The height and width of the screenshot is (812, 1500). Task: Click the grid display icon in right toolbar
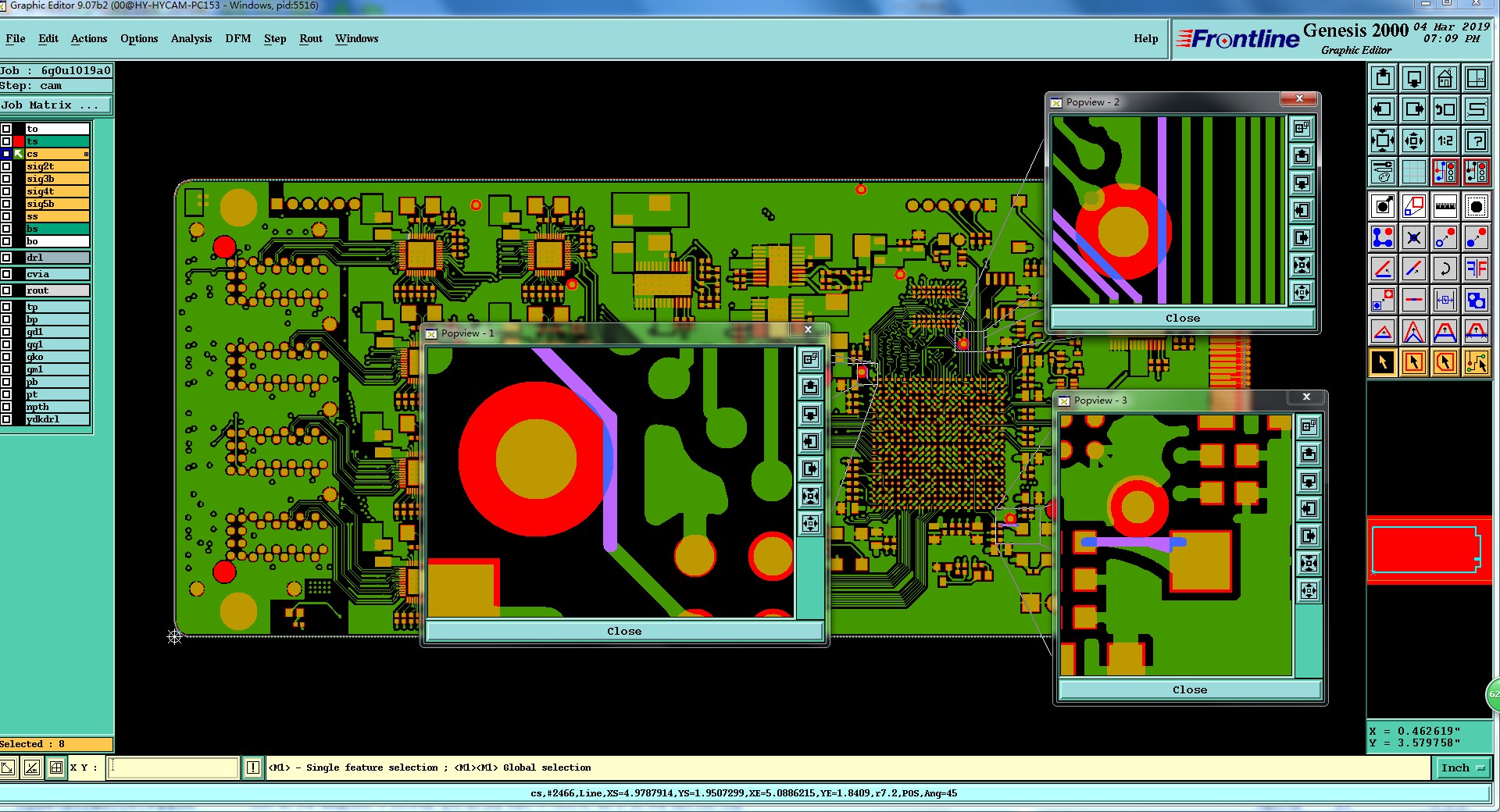tap(1414, 172)
